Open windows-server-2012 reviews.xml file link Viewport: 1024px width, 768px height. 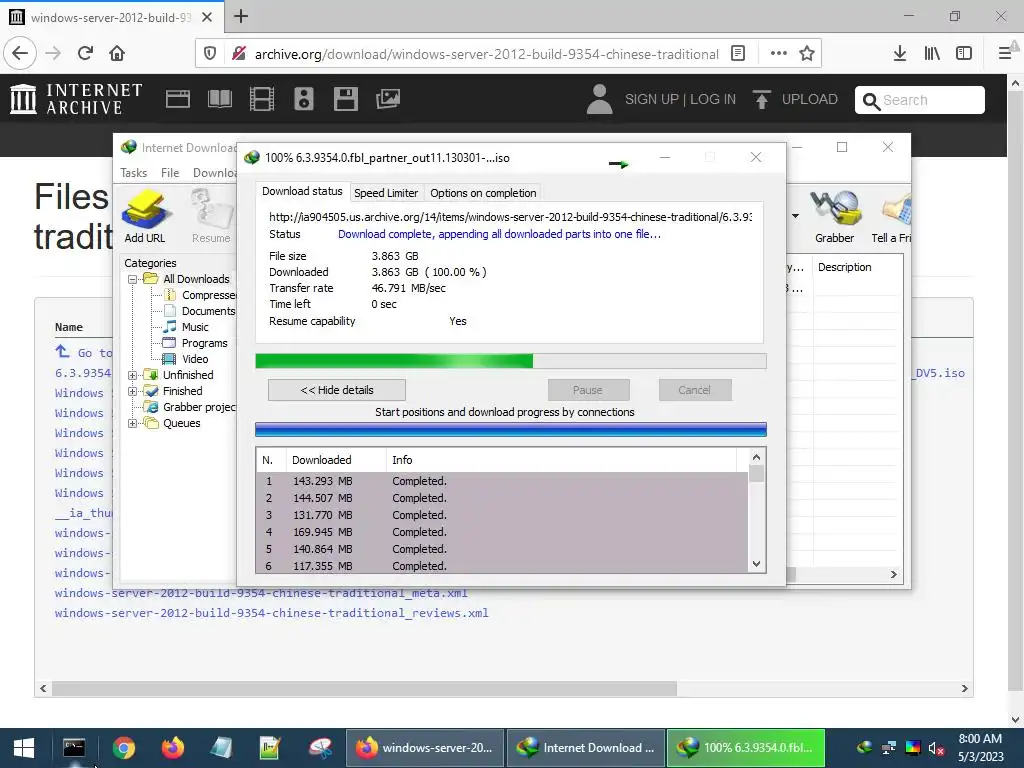click(x=272, y=613)
